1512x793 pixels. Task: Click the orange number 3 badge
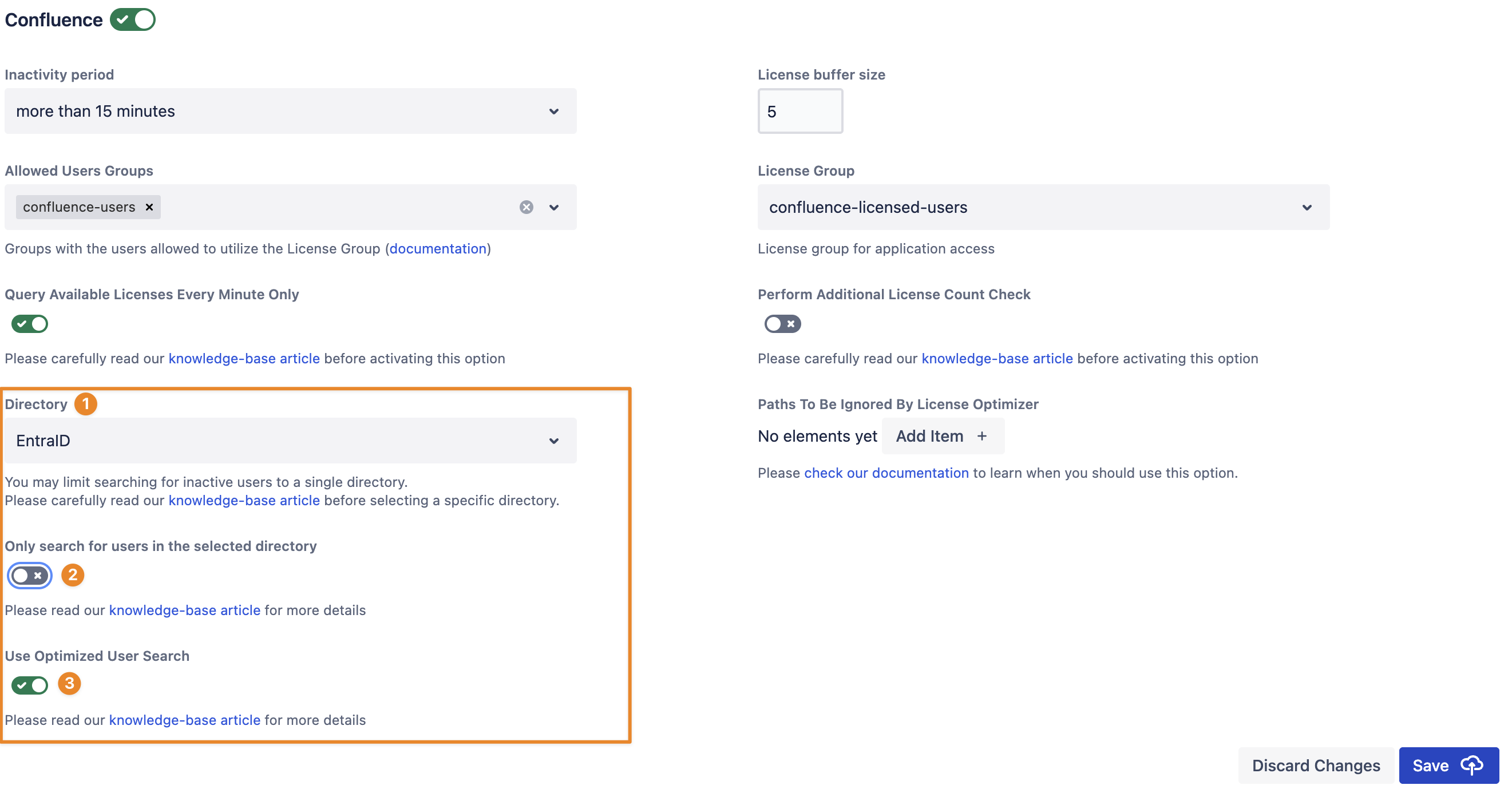click(69, 683)
